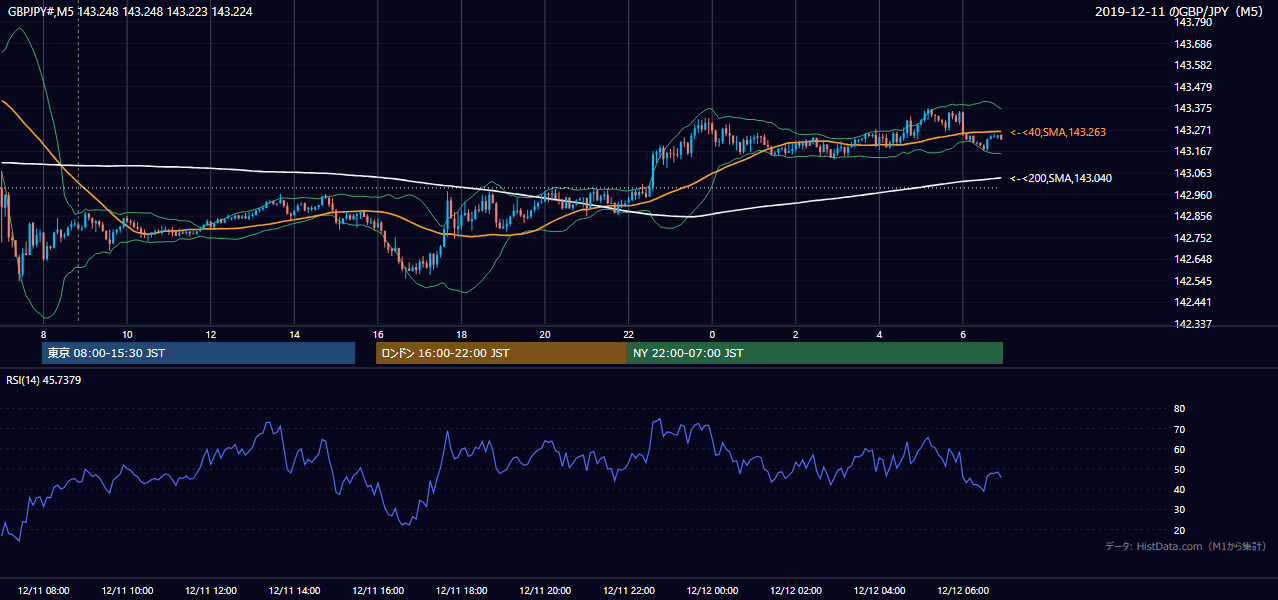The width and height of the screenshot is (1278, 600).
Task: Click the 12/11 20:00 bottom timestamp
Action: pos(545,591)
